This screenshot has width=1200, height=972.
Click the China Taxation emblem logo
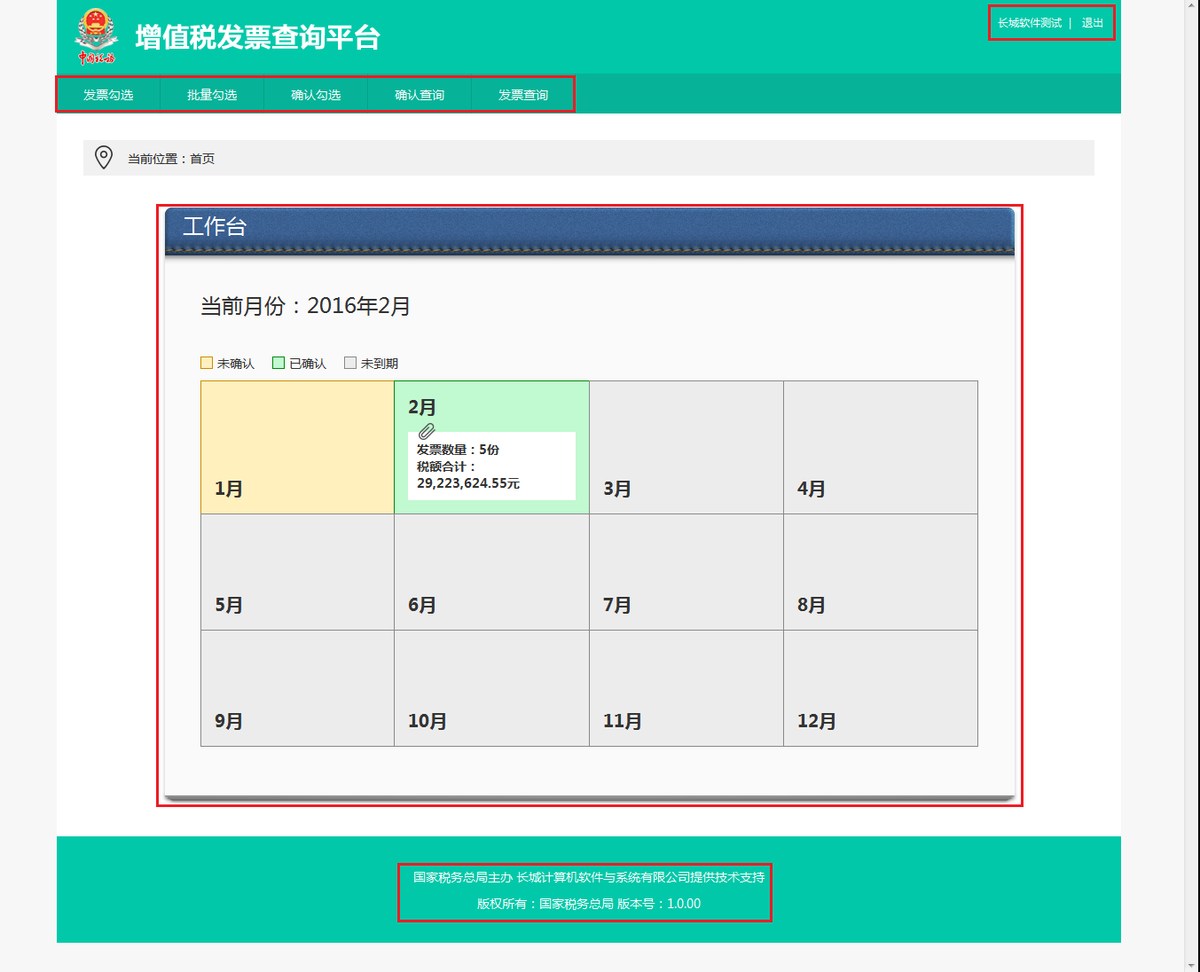coord(95,33)
